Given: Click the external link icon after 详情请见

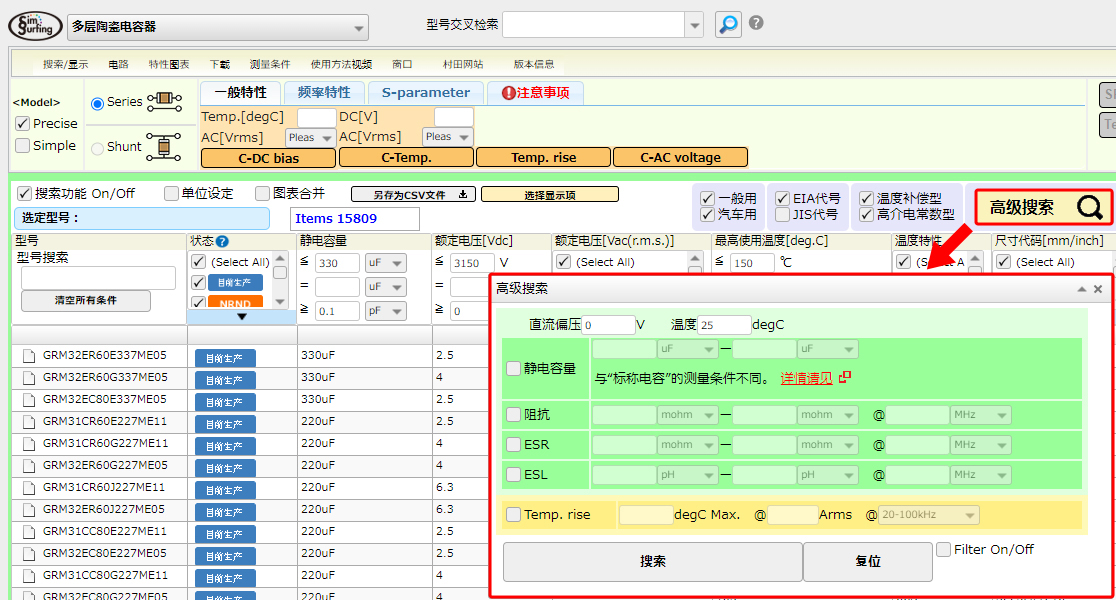Looking at the screenshot, I should [845, 377].
